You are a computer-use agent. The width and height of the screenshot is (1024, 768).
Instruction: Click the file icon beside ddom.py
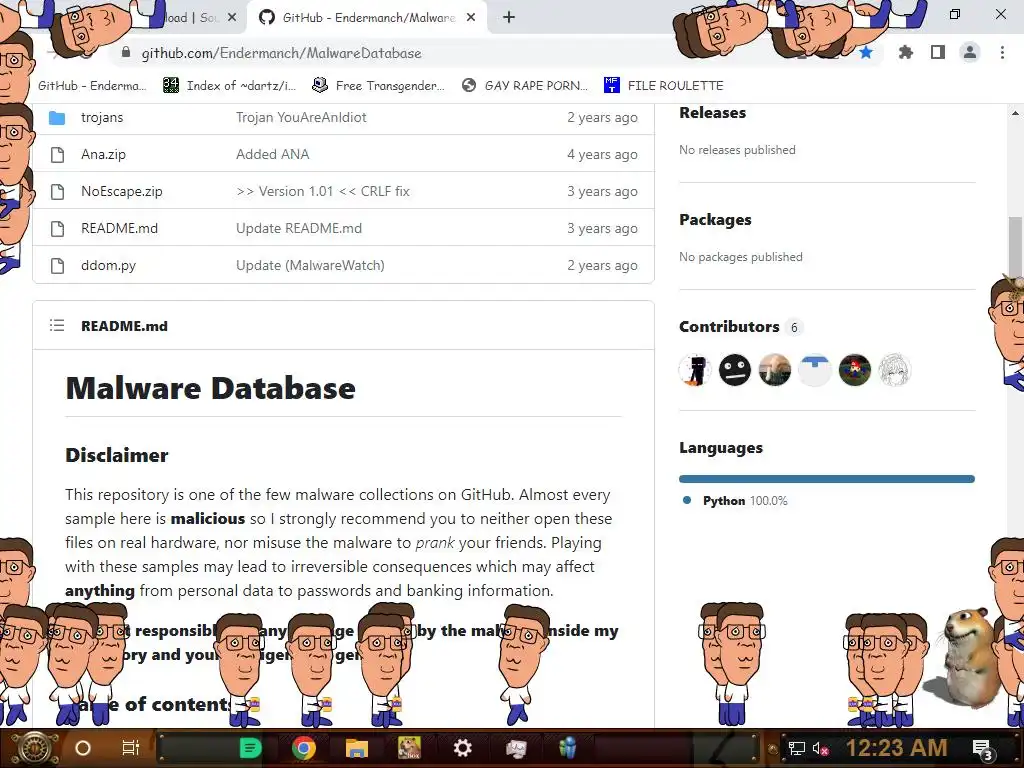tap(57, 266)
